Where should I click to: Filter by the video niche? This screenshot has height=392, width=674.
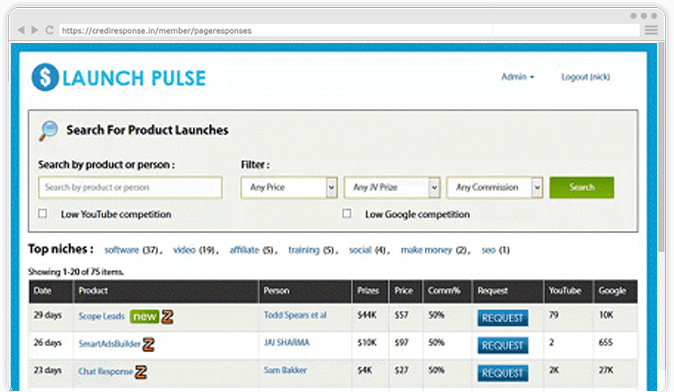pos(184,250)
